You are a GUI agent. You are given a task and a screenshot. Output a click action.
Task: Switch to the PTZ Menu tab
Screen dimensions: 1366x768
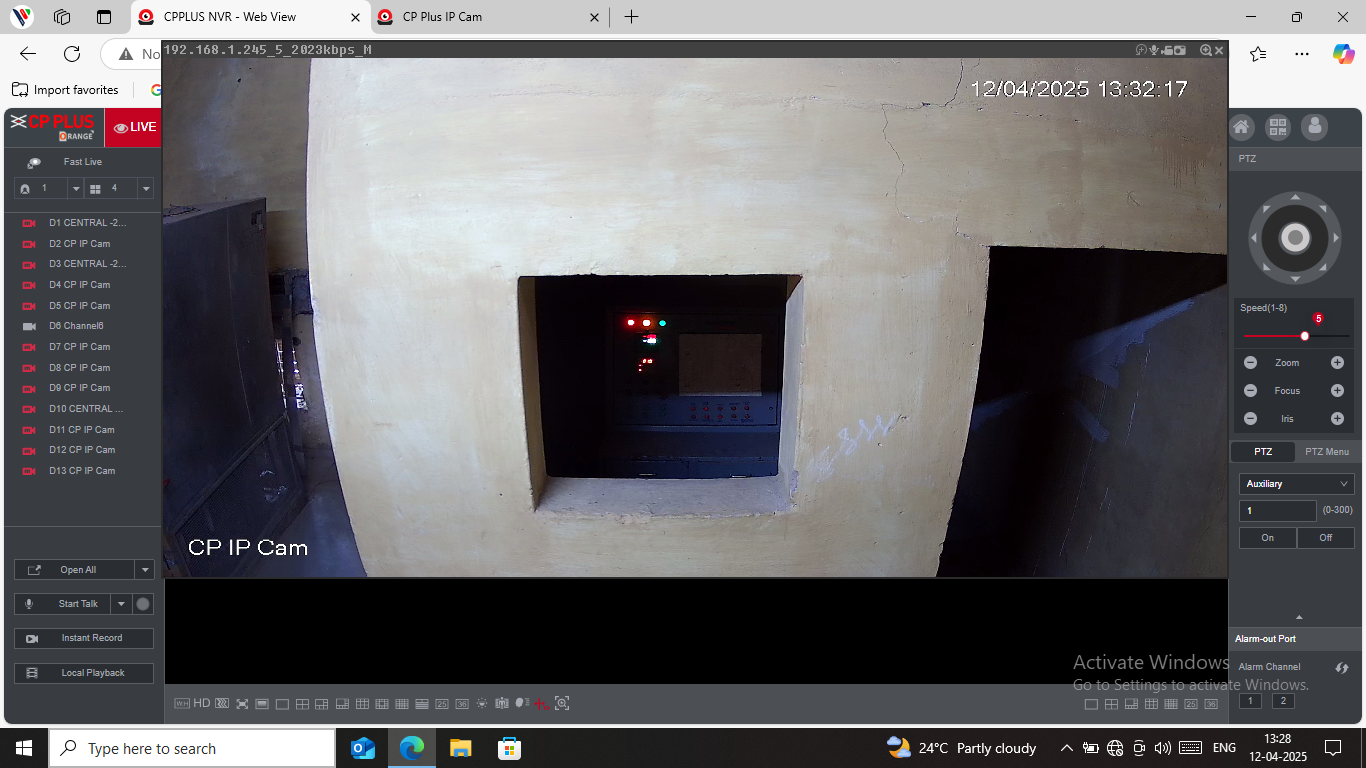(x=1327, y=452)
